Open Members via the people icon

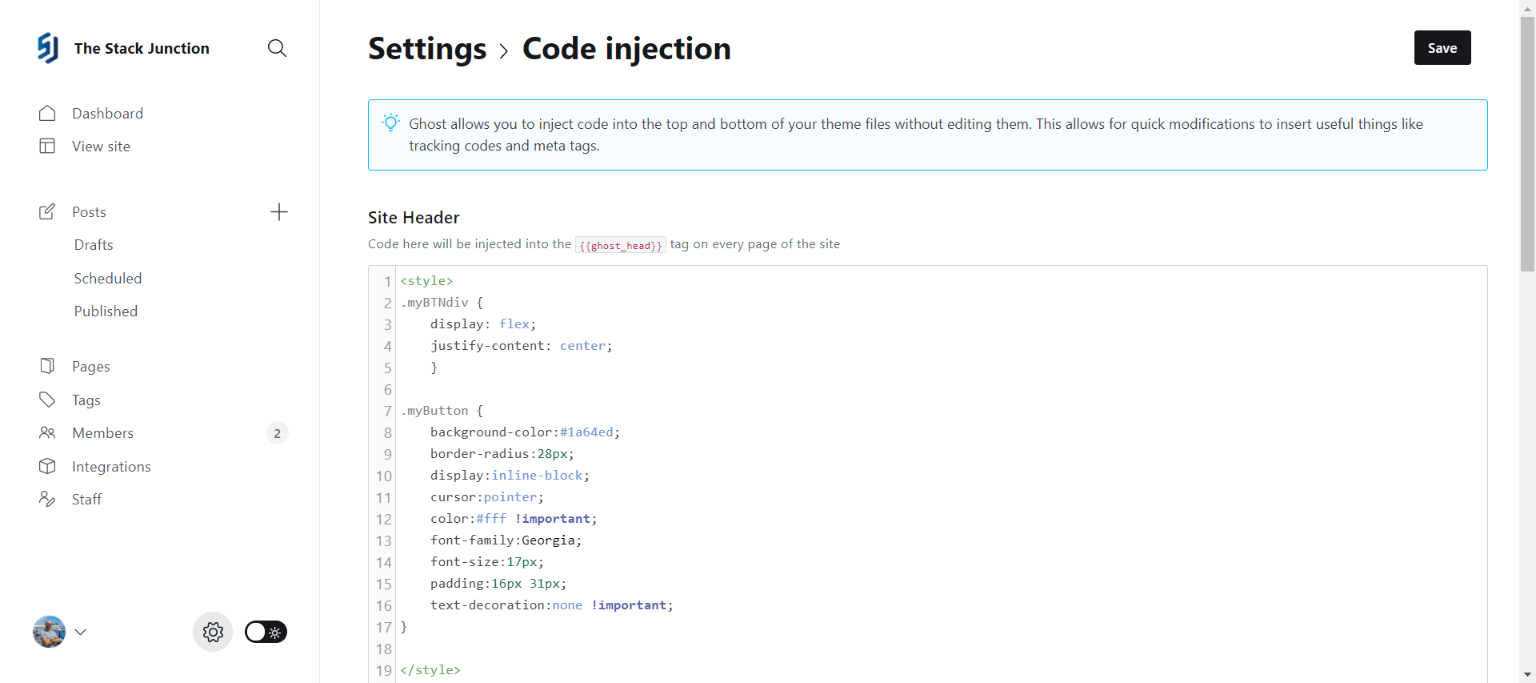coord(47,432)
